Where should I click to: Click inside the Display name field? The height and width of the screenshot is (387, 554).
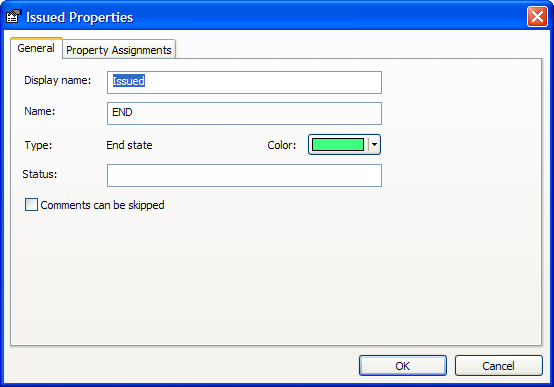tap(244, 82)
